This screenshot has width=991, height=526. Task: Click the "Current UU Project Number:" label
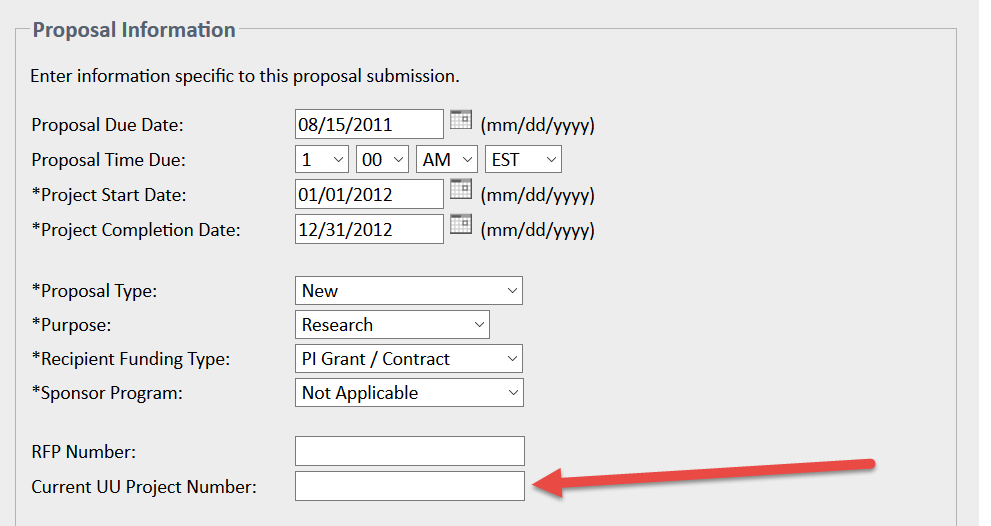[x=144, y=487]
